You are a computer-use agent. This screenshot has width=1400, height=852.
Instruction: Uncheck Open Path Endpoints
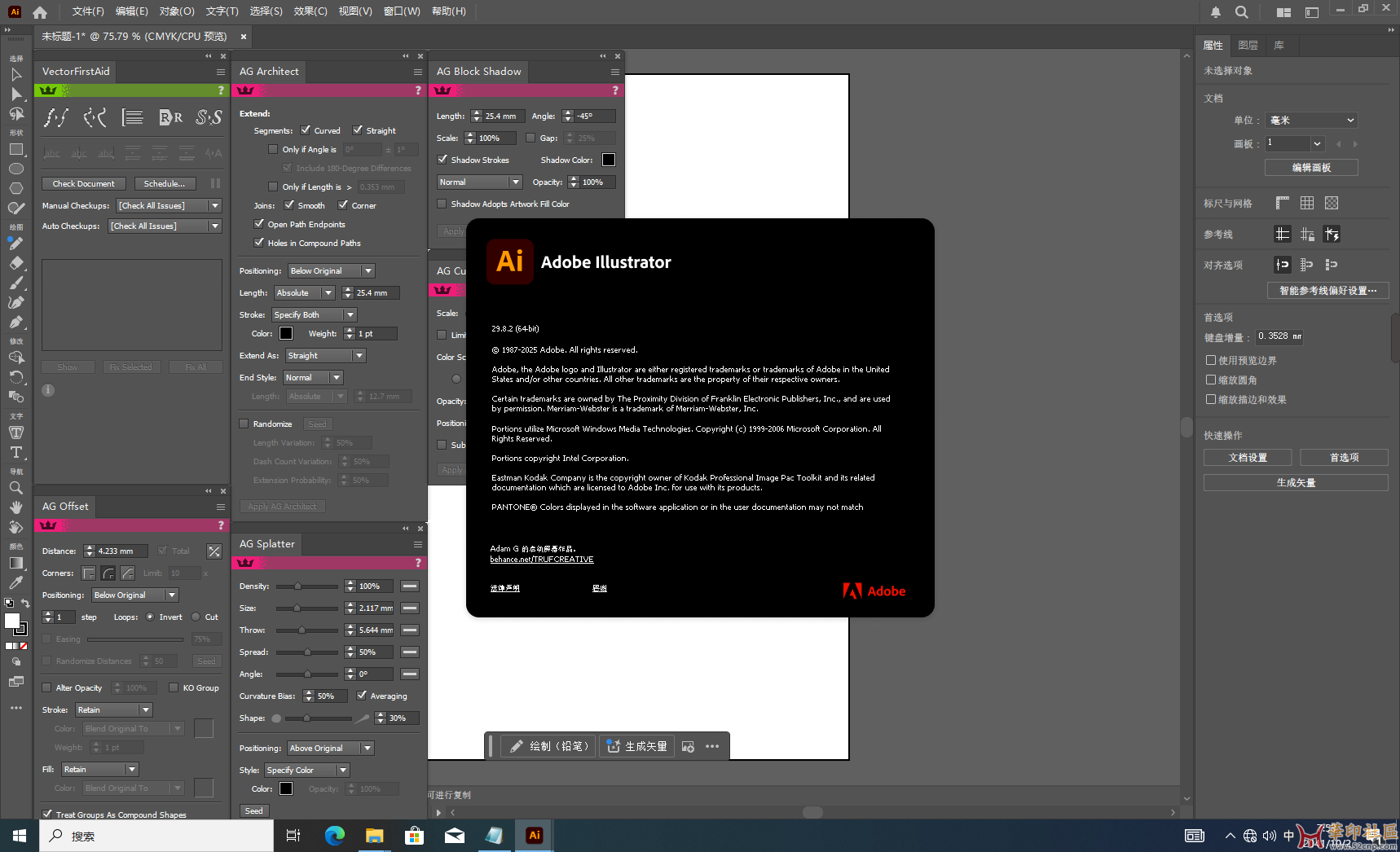[259, 224]
